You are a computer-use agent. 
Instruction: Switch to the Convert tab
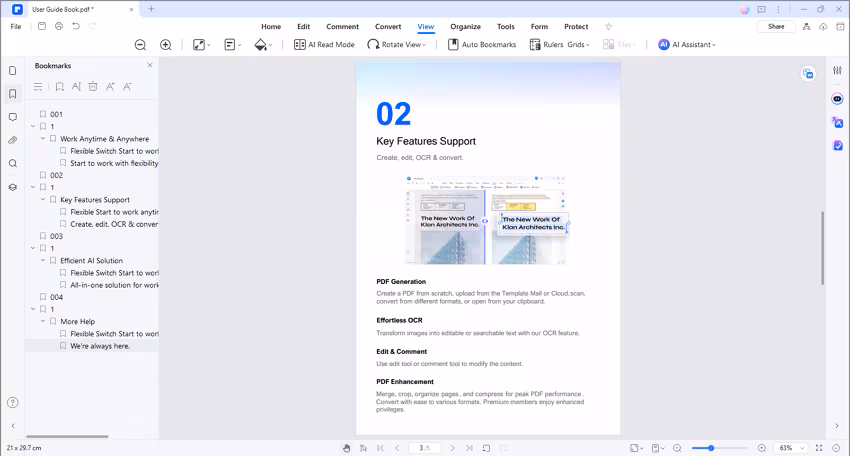pos(388,27)
